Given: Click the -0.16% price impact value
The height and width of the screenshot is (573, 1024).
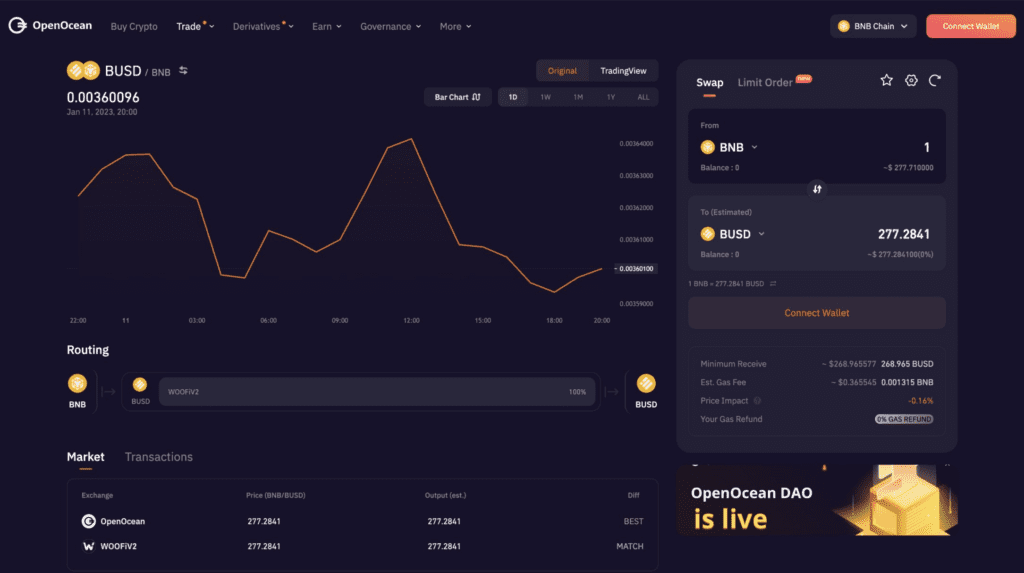Looking at the screenshot, I should tap(920, 401).
